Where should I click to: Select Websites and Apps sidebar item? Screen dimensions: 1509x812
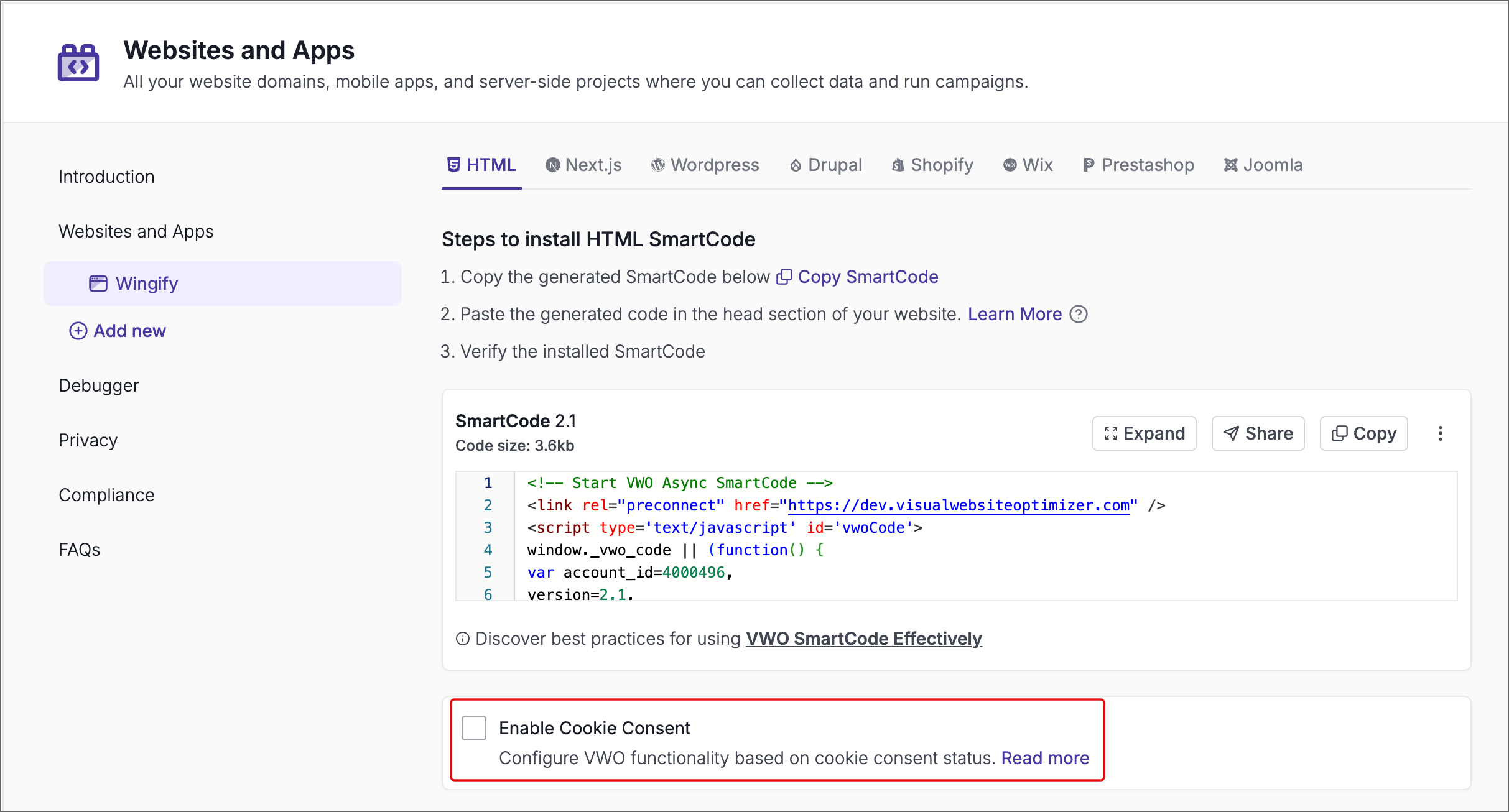[136, 231]
